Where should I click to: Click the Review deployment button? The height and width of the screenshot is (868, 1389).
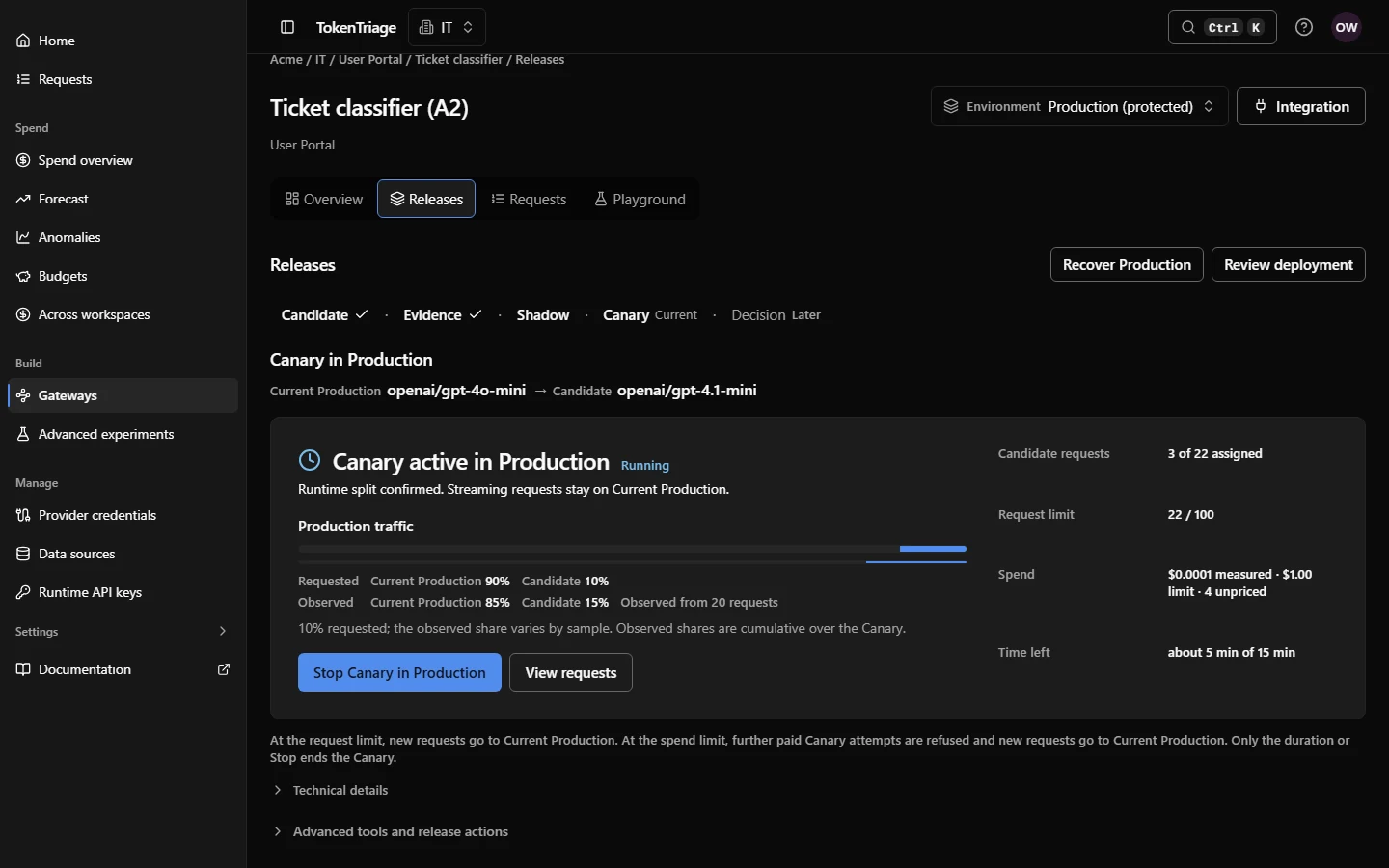tap(1289, 264)
